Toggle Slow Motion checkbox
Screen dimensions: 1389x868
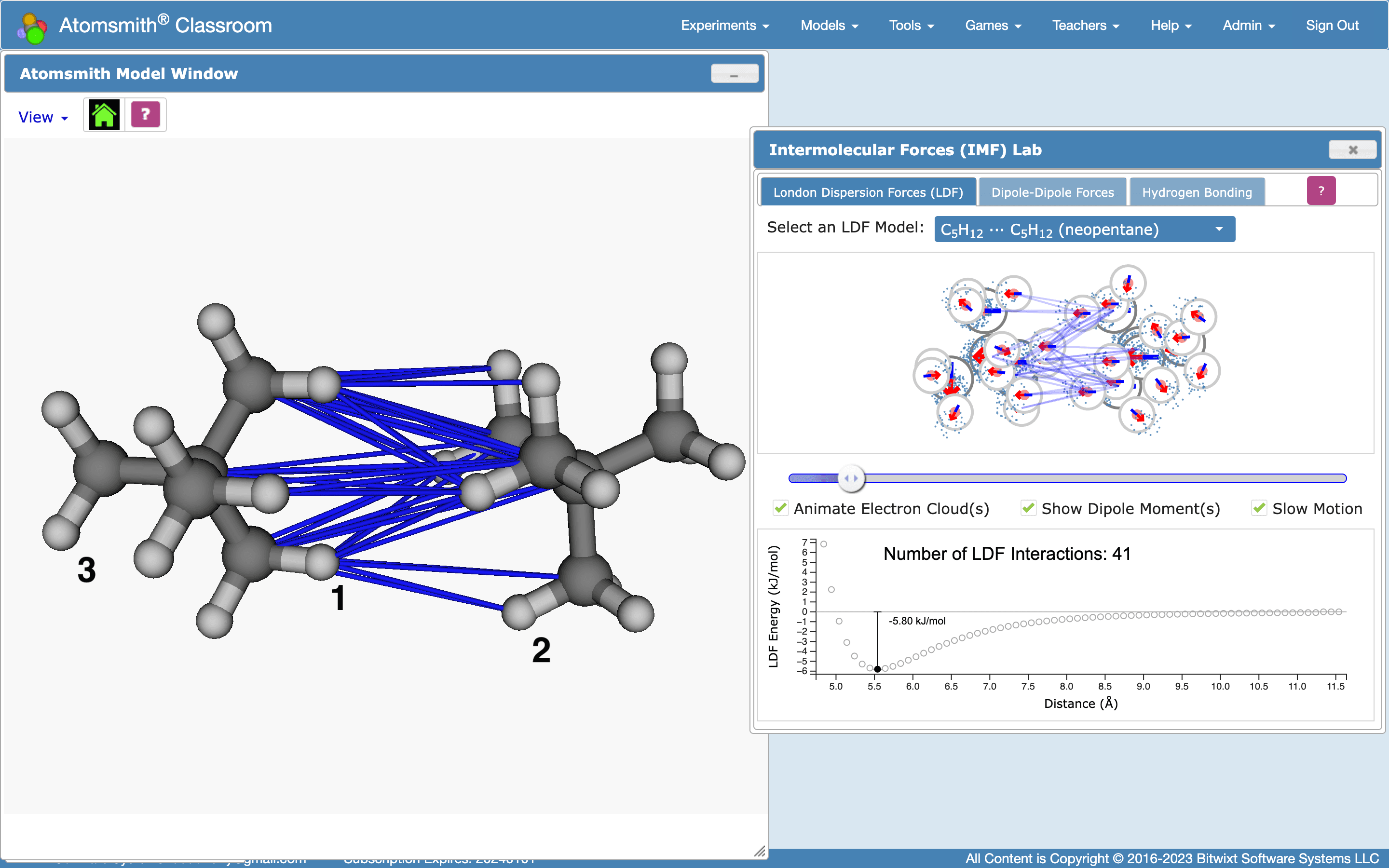(1259, 508)
